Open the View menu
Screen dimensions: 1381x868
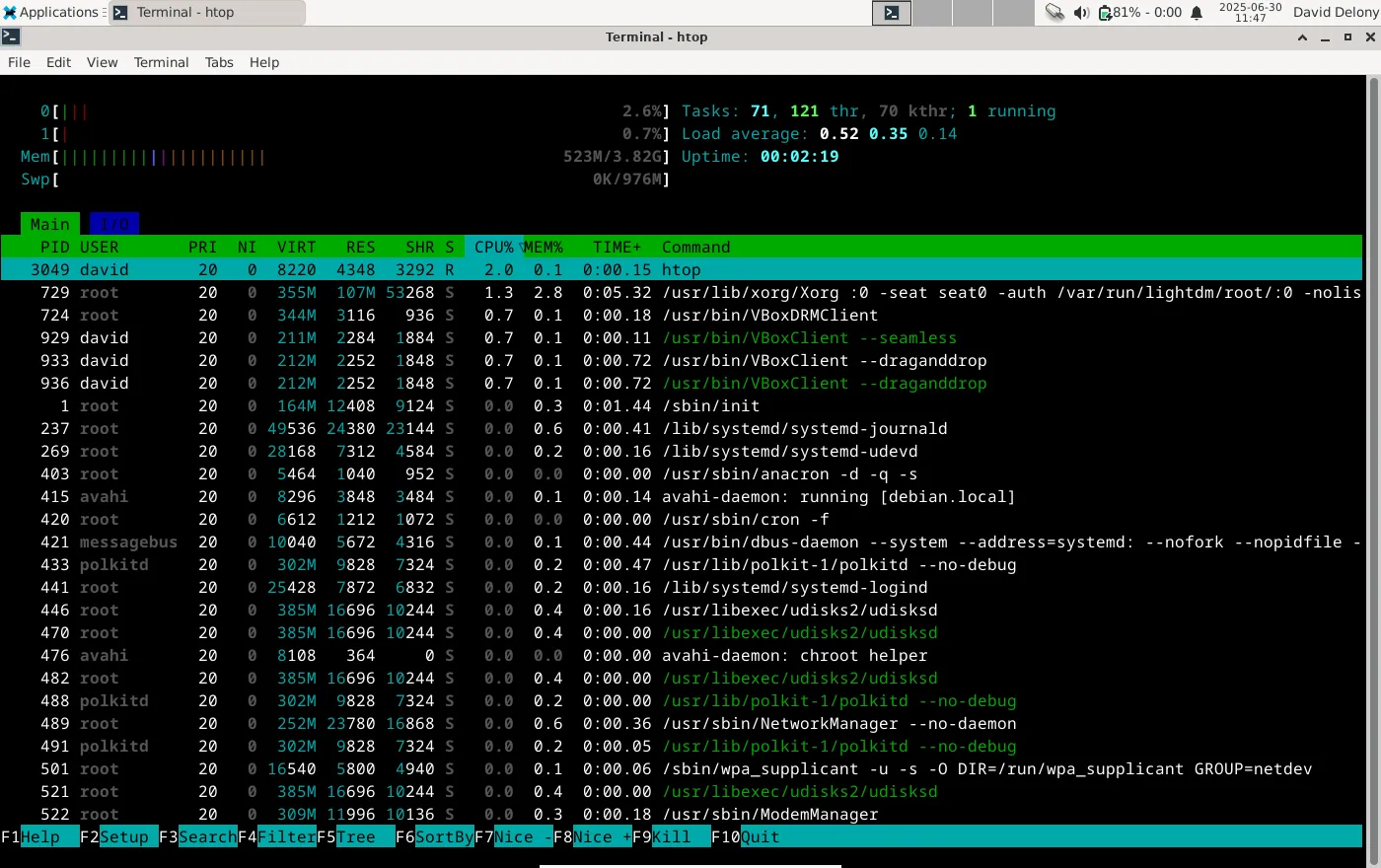pos(102,62)
